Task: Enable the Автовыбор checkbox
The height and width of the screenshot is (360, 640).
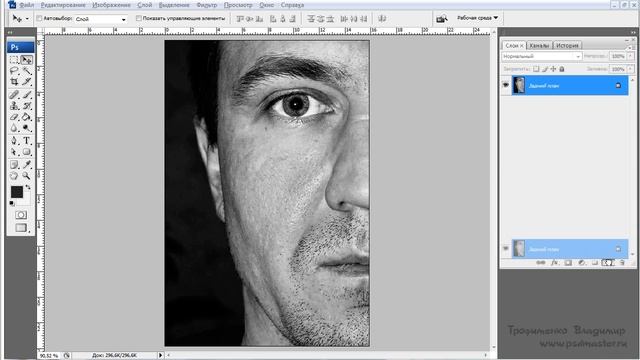Action: pos(40,18)
